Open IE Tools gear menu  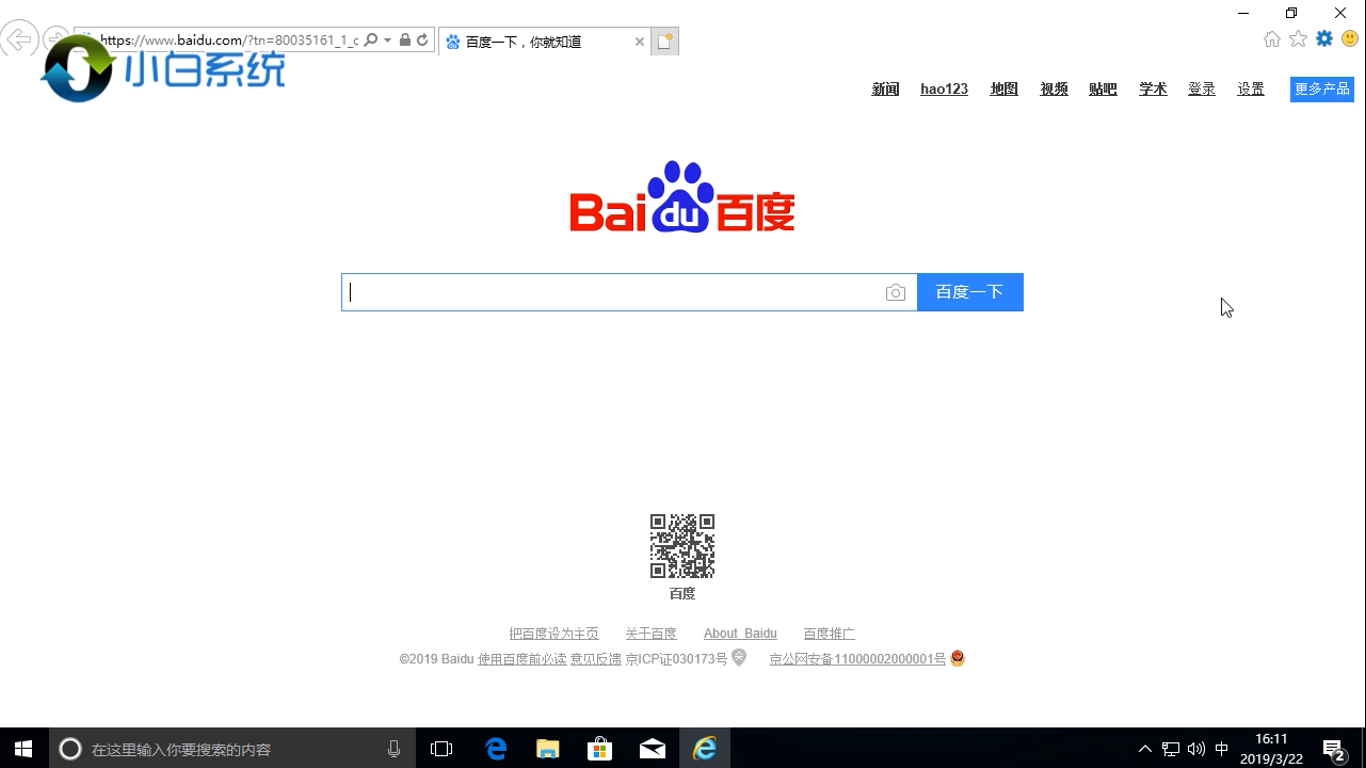tap(1324, 39)
